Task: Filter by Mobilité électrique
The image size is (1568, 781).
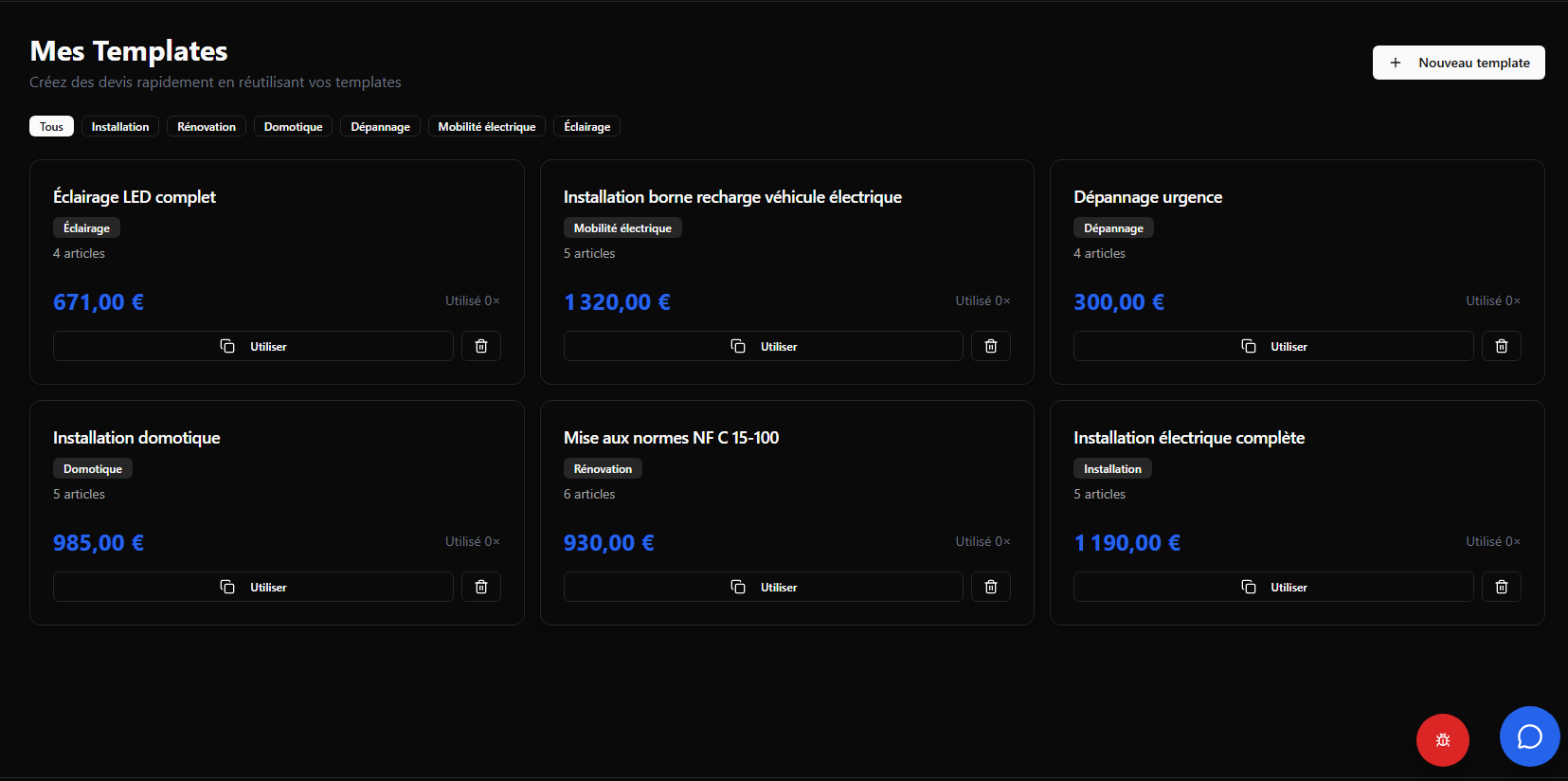Action: [x=486, y=127]
